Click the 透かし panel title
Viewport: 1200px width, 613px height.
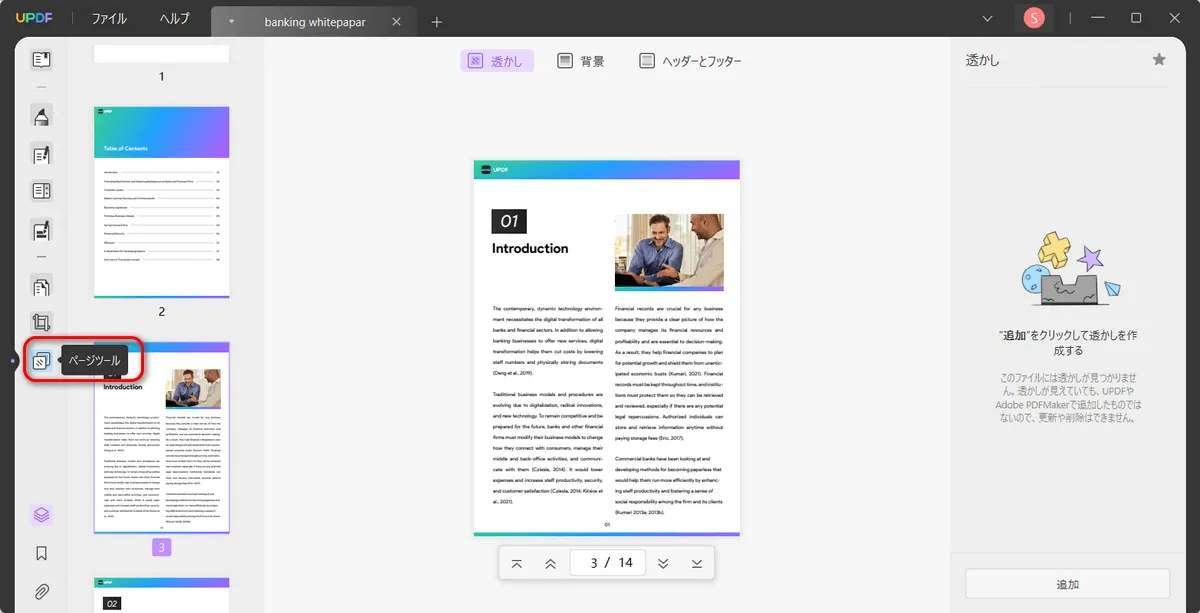tap(982, 60)
